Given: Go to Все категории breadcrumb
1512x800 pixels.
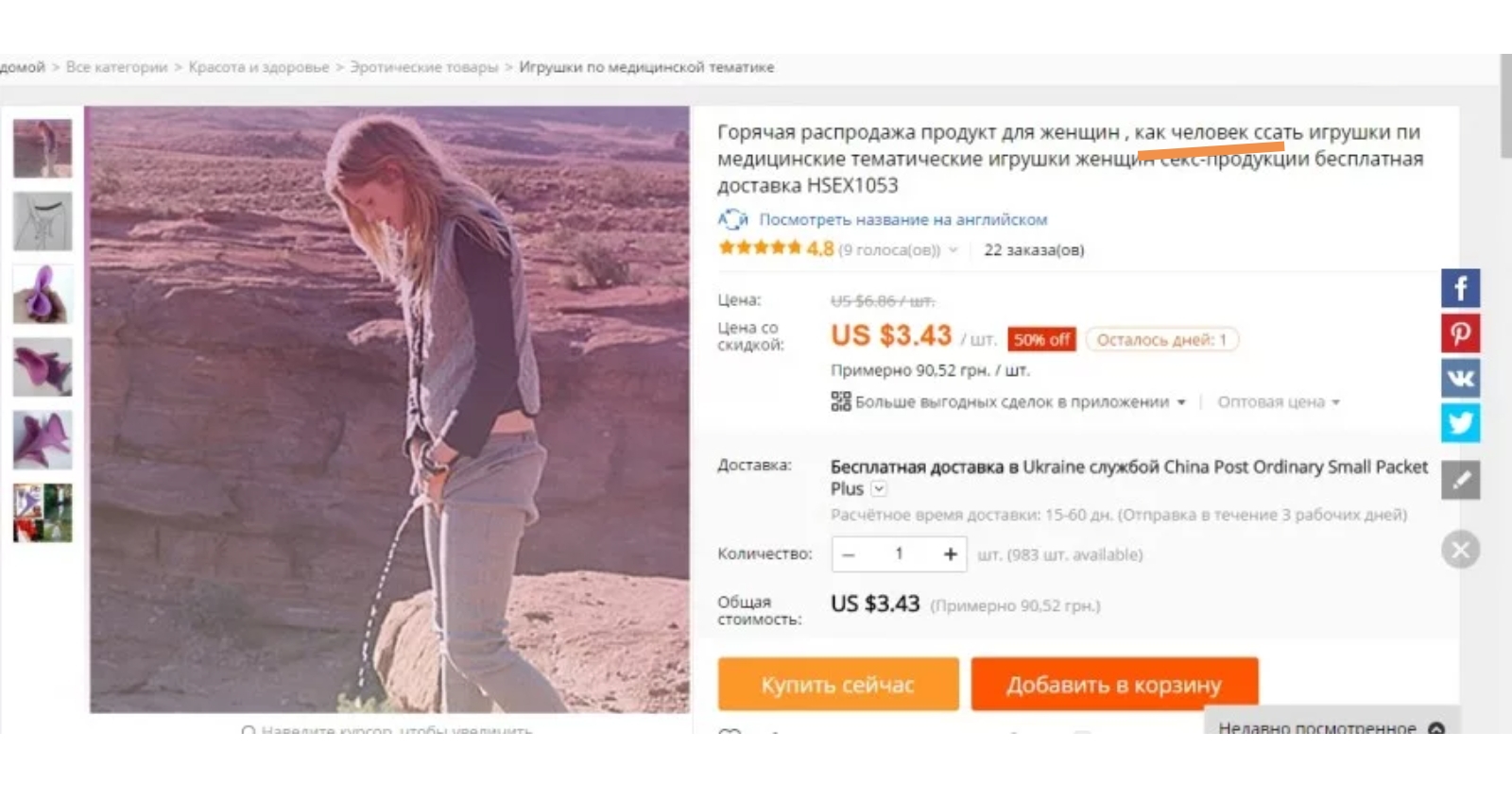Looking at the screenshot, I should [116, 67].
